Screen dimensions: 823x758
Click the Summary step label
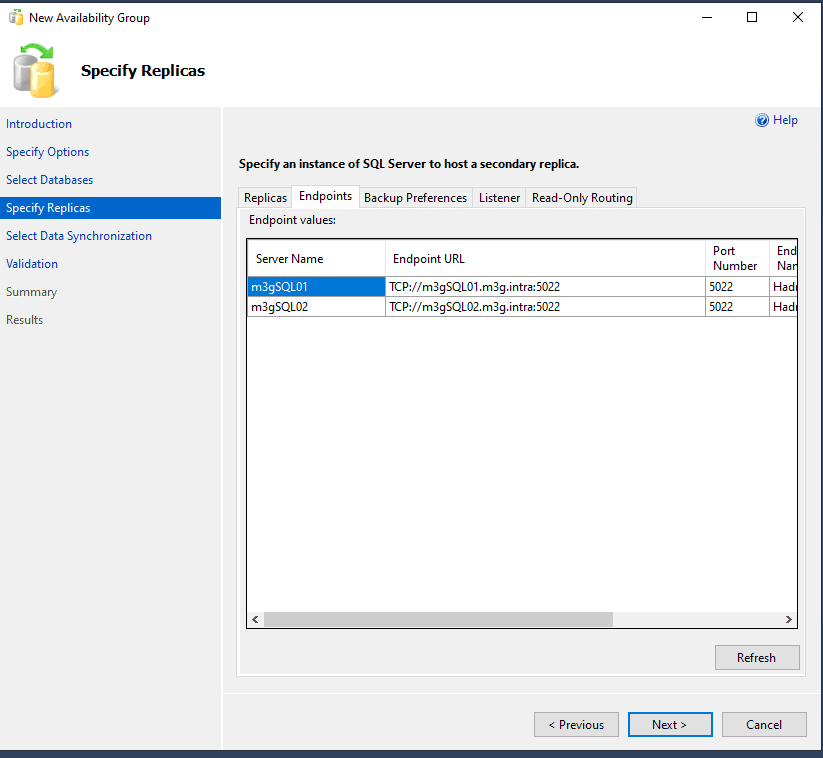[31, 292]
